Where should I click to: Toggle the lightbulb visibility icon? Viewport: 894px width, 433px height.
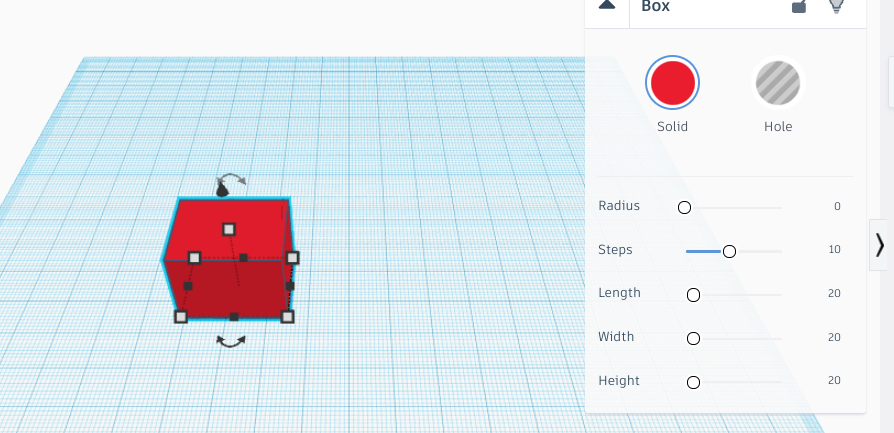[x=836, y=5]
